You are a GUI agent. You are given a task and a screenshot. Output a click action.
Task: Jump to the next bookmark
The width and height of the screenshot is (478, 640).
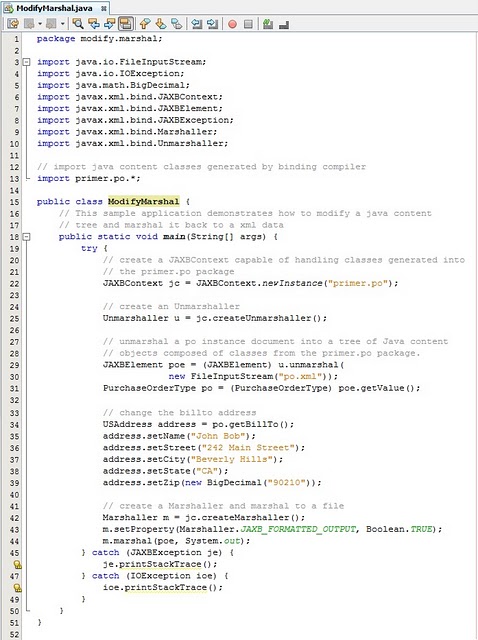coord(160,24)
